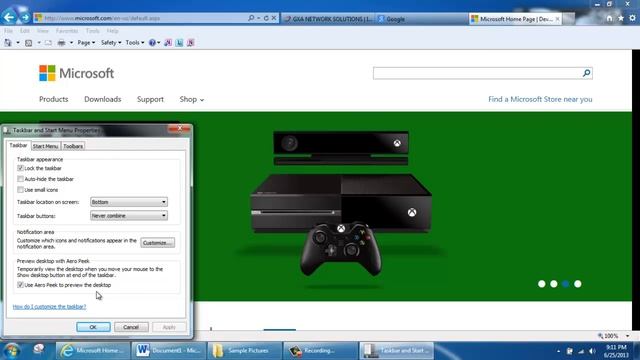Click the blue Help question mark icon
Image resolution: width=640 pixels, height=360 pixels.
(x=152, y=42)
